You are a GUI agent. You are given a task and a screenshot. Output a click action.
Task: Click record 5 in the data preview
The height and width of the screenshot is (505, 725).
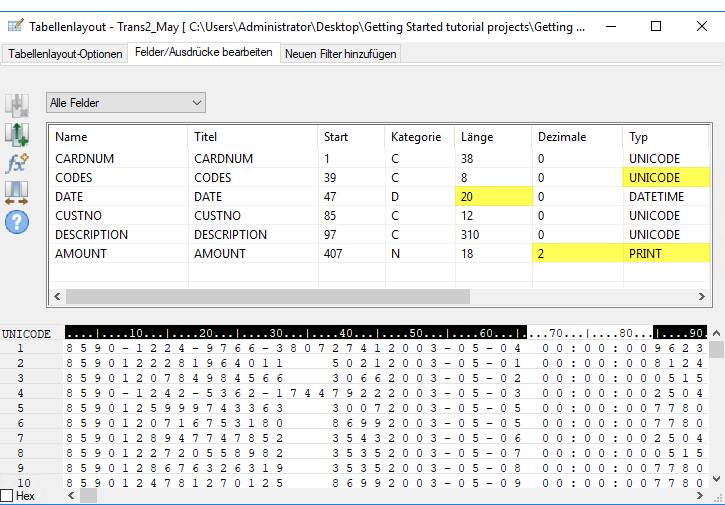click(19, 410)
